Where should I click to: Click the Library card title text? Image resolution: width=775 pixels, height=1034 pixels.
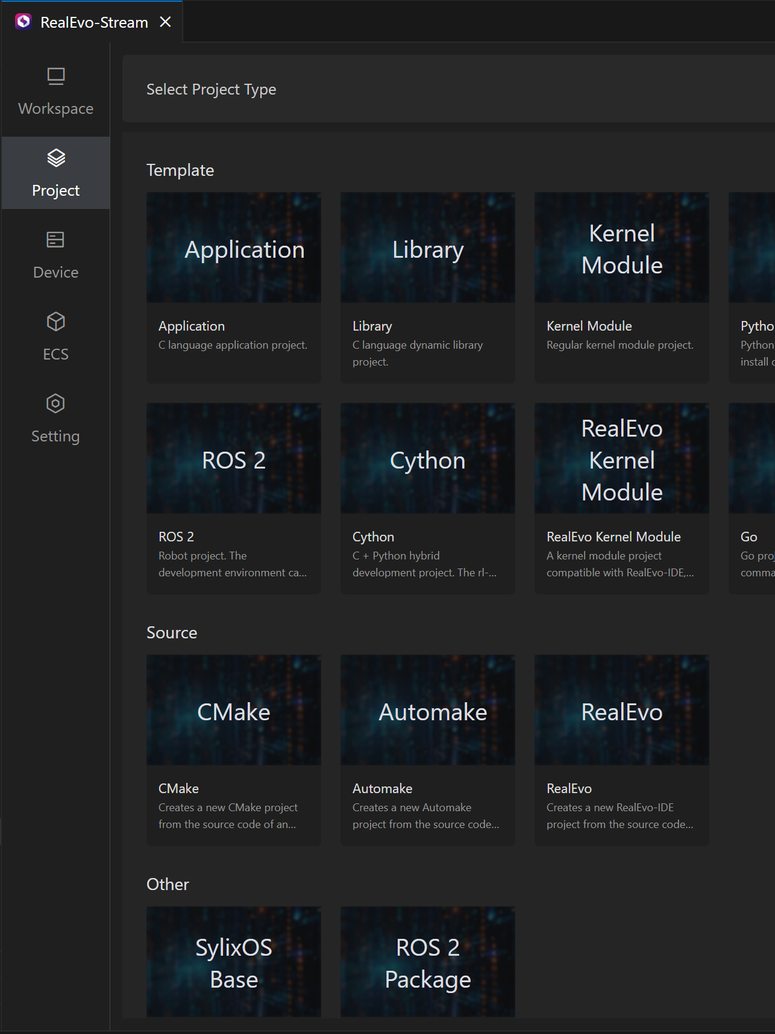372,326
